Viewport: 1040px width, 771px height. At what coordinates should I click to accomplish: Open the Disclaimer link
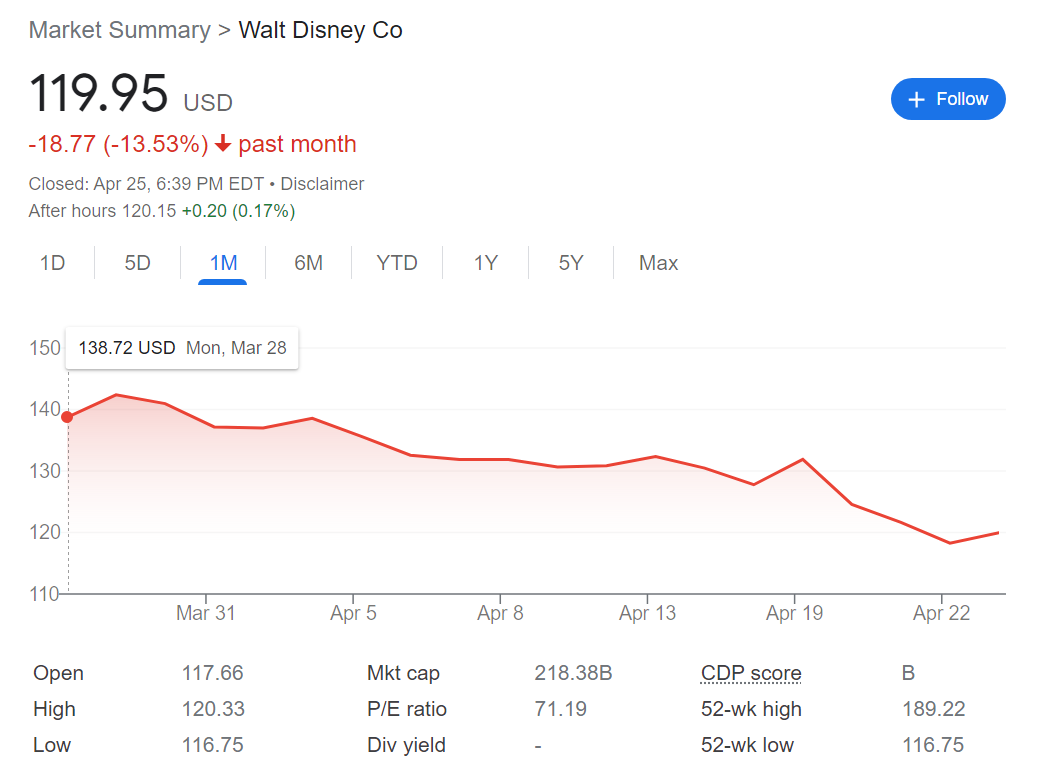pyautogui.click(x=322, y=184)
